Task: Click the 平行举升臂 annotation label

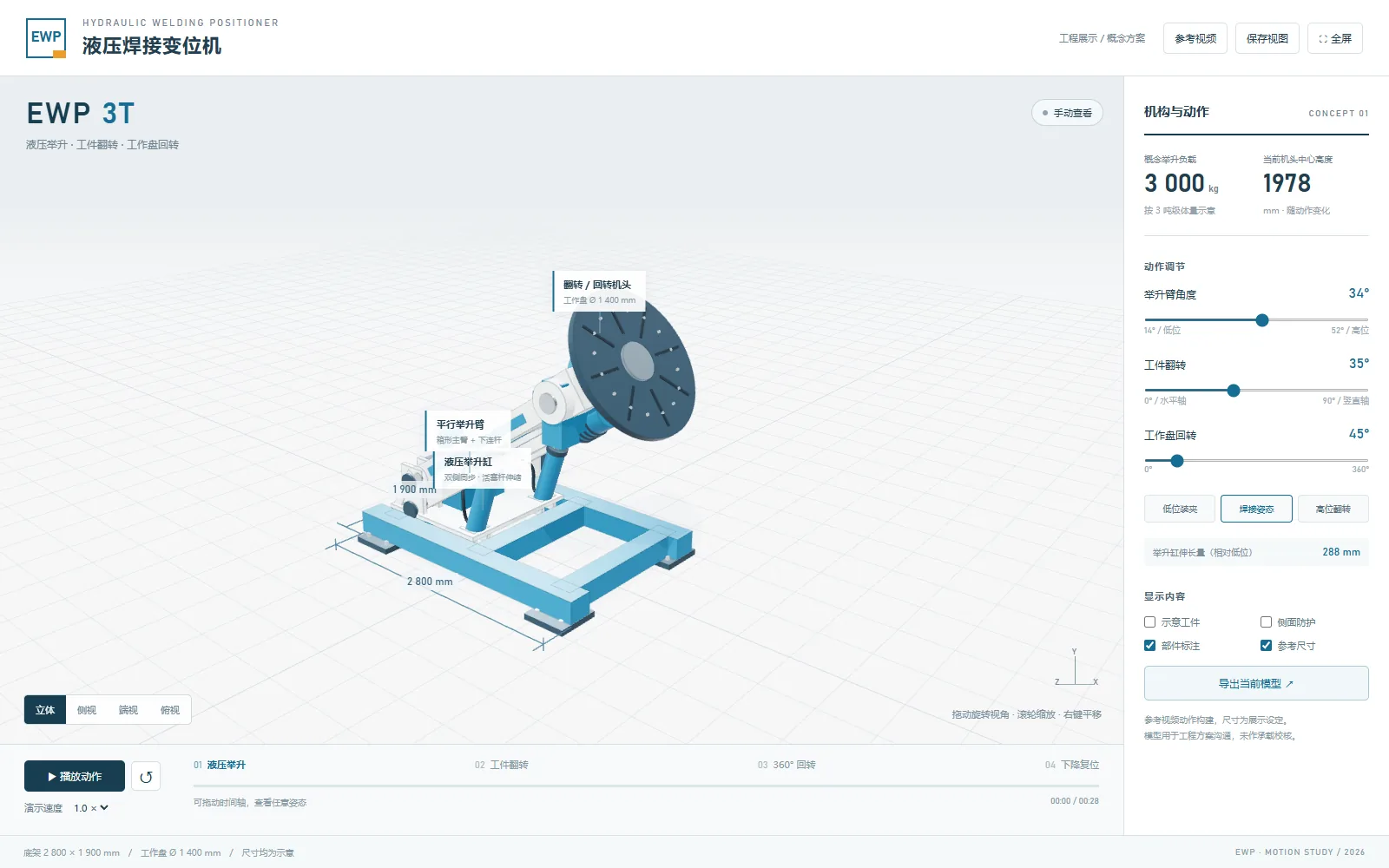Action: point(468,431)
